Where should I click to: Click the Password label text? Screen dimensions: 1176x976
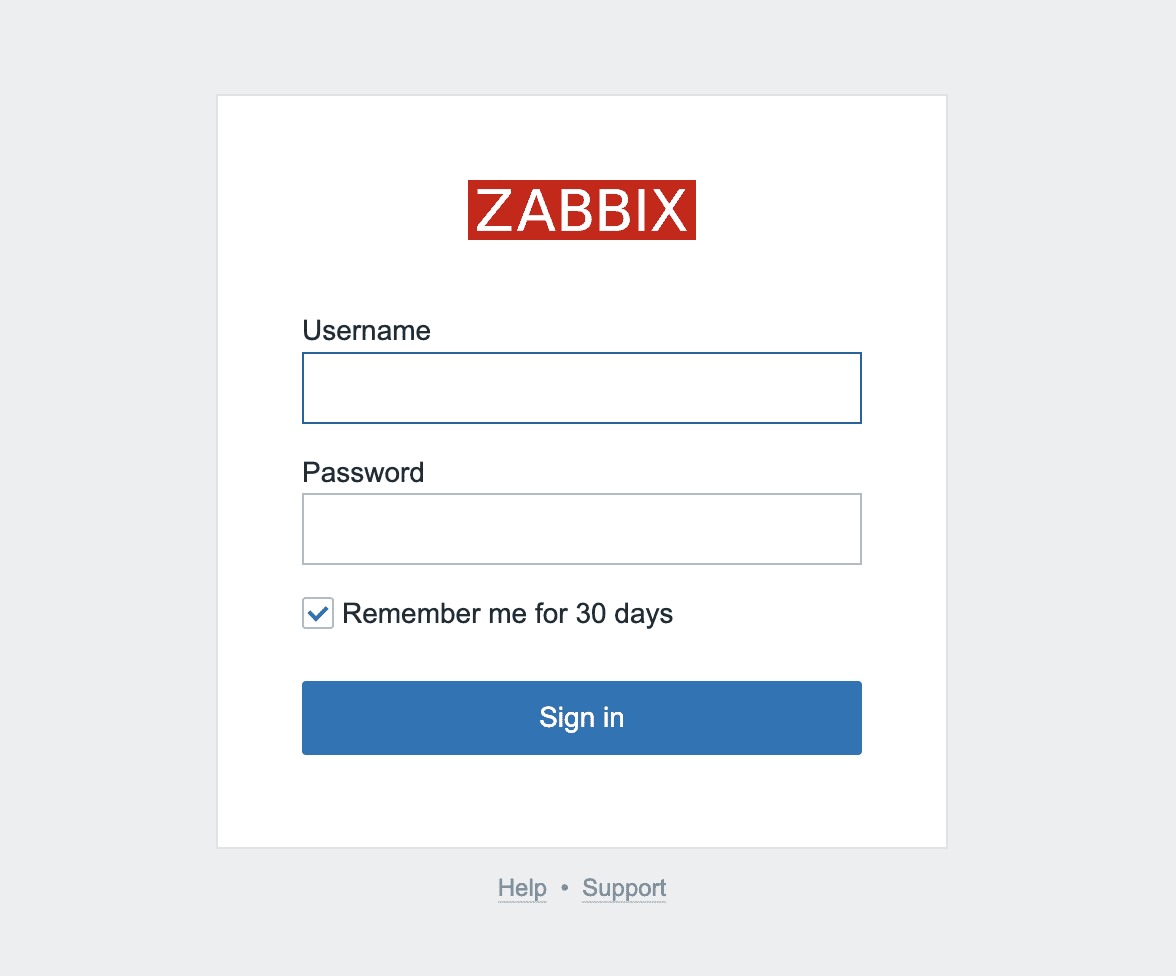click(363, 472)
